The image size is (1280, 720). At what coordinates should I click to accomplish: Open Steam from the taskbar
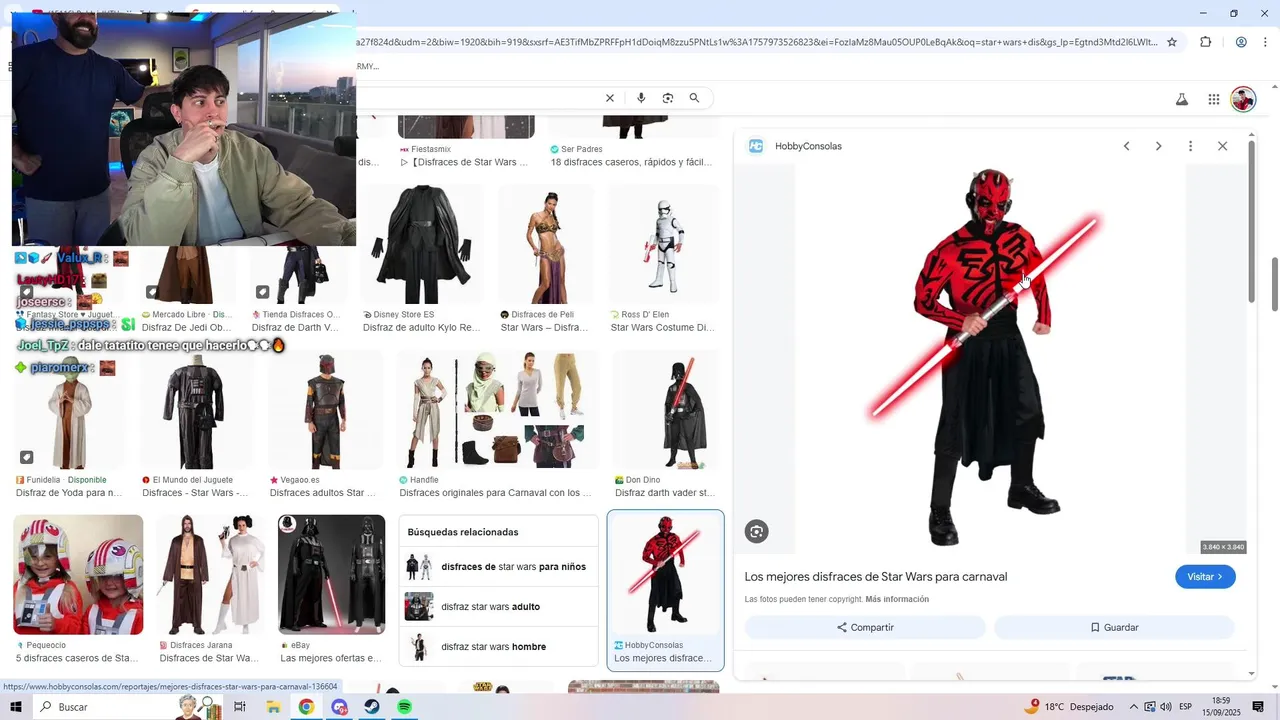click(371, 707)
